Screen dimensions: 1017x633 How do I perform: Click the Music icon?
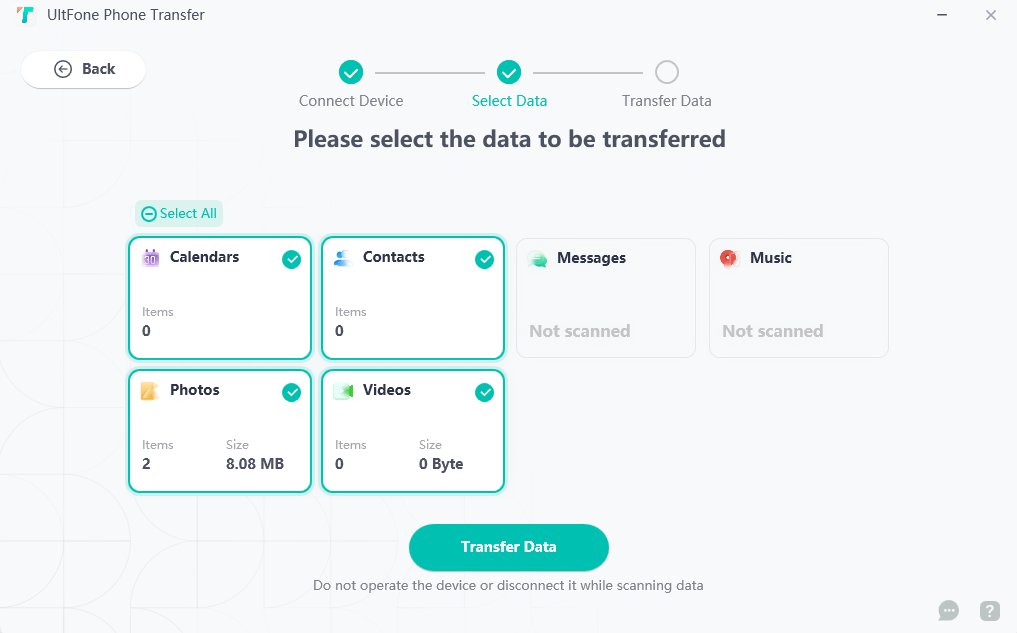click(x=731, y=258)
